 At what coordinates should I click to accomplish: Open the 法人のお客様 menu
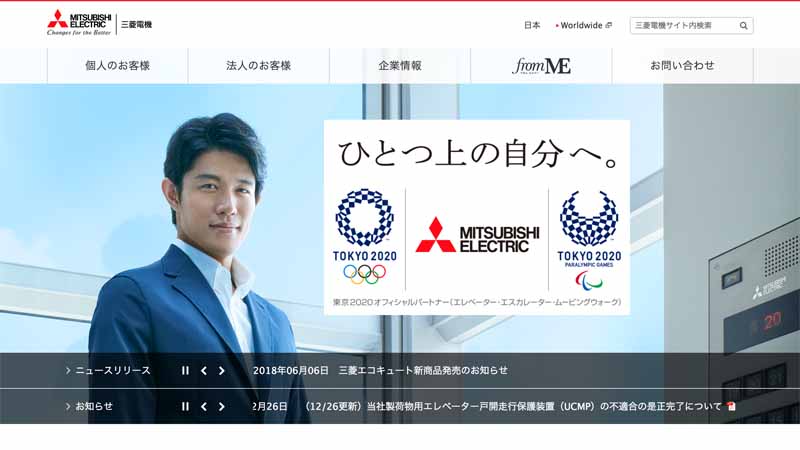(259, 66)
